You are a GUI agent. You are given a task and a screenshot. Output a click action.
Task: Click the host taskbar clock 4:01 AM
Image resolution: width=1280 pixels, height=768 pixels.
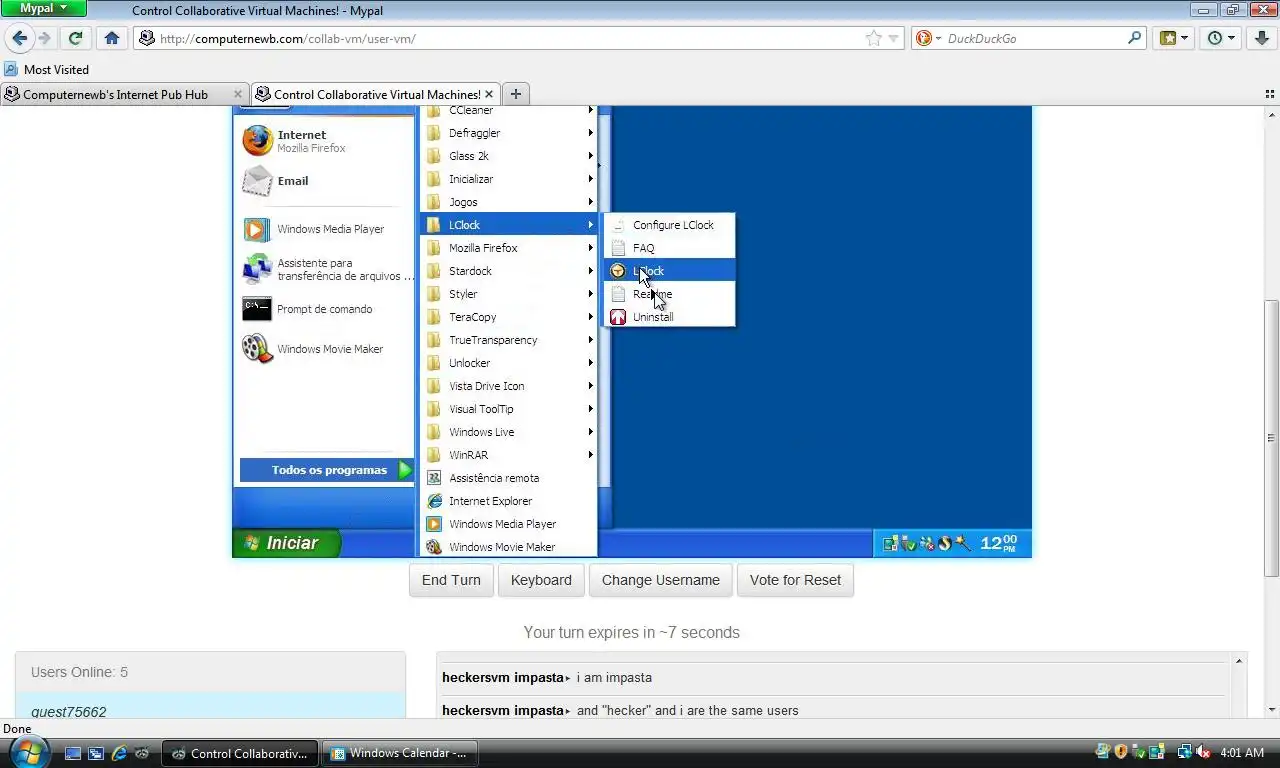(x=1242, y=752)
